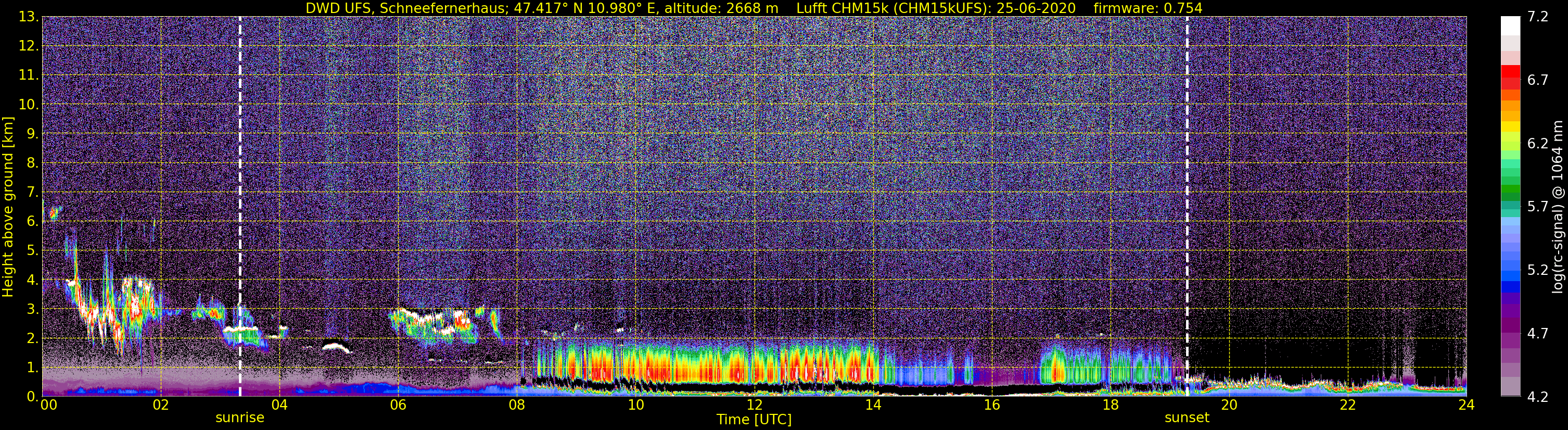Click the white dashed sunrise line
The width and height of the screenshot is (1568, 430).
tap(240, 207)
